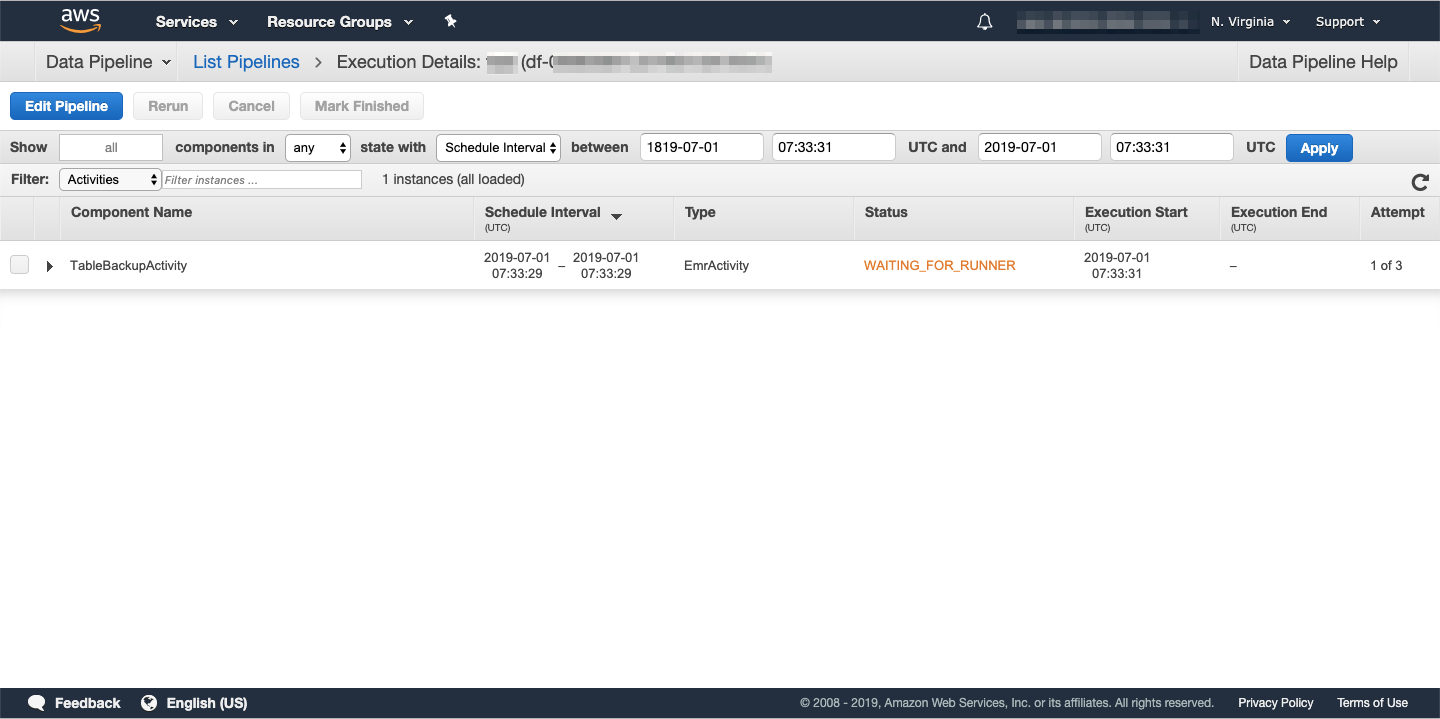Sort by Attempt column header
Screen dimensions: 1440x719
[x=1397, y=212]
